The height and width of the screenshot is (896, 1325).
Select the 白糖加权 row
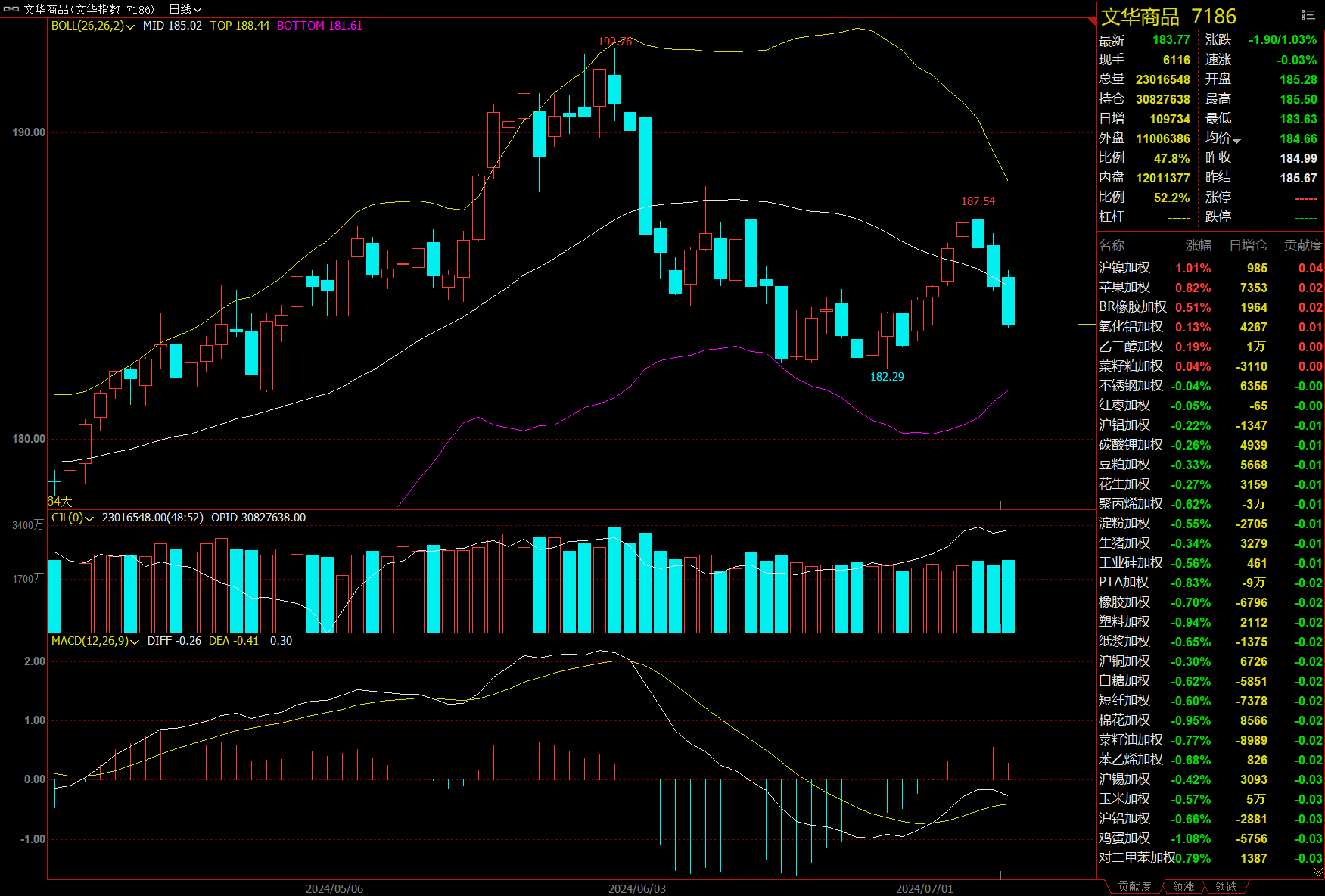coord(1211,681)
